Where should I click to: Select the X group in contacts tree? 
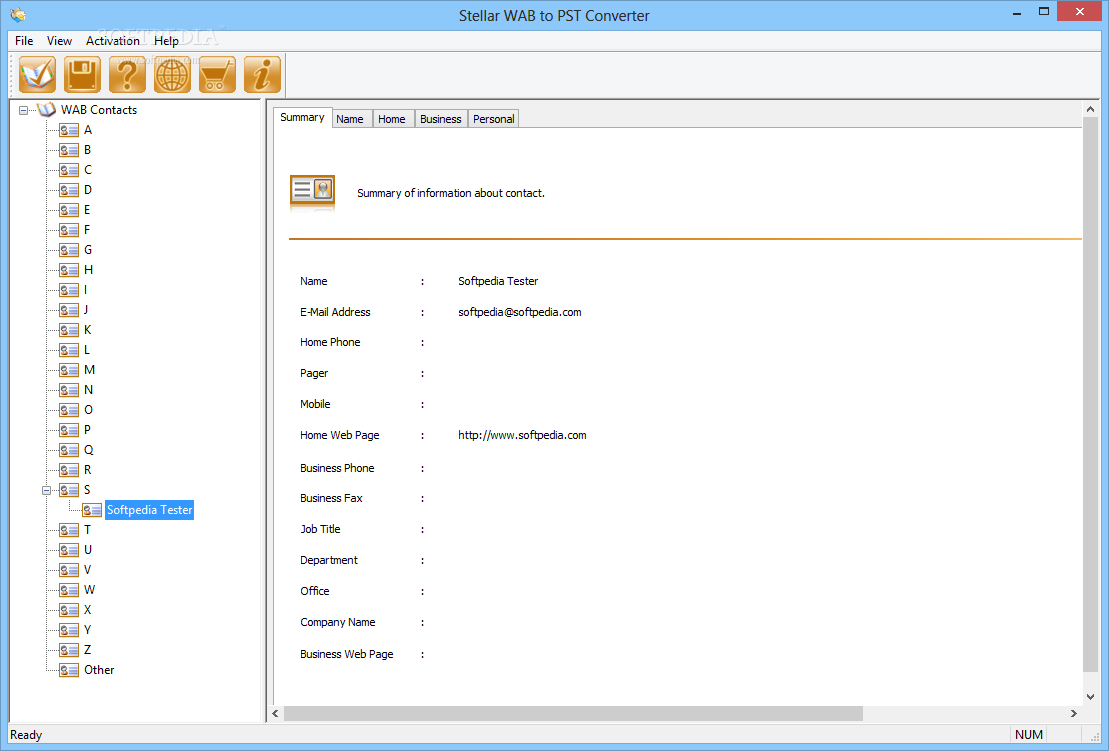[88, 610]
